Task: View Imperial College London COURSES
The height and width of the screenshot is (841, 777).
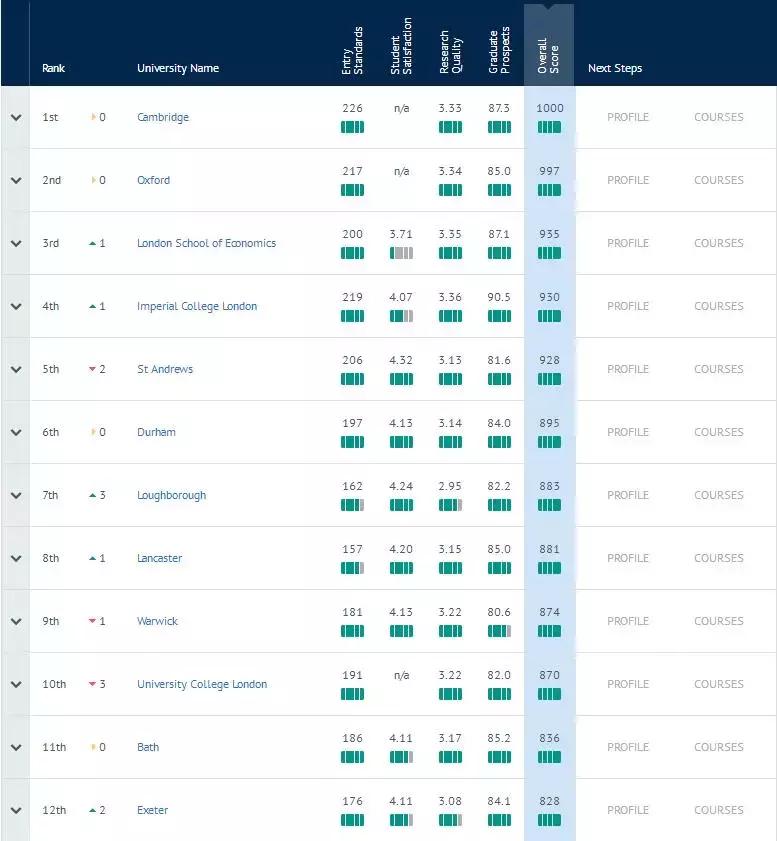Action: pyautogui.click(x=719, y=306)
